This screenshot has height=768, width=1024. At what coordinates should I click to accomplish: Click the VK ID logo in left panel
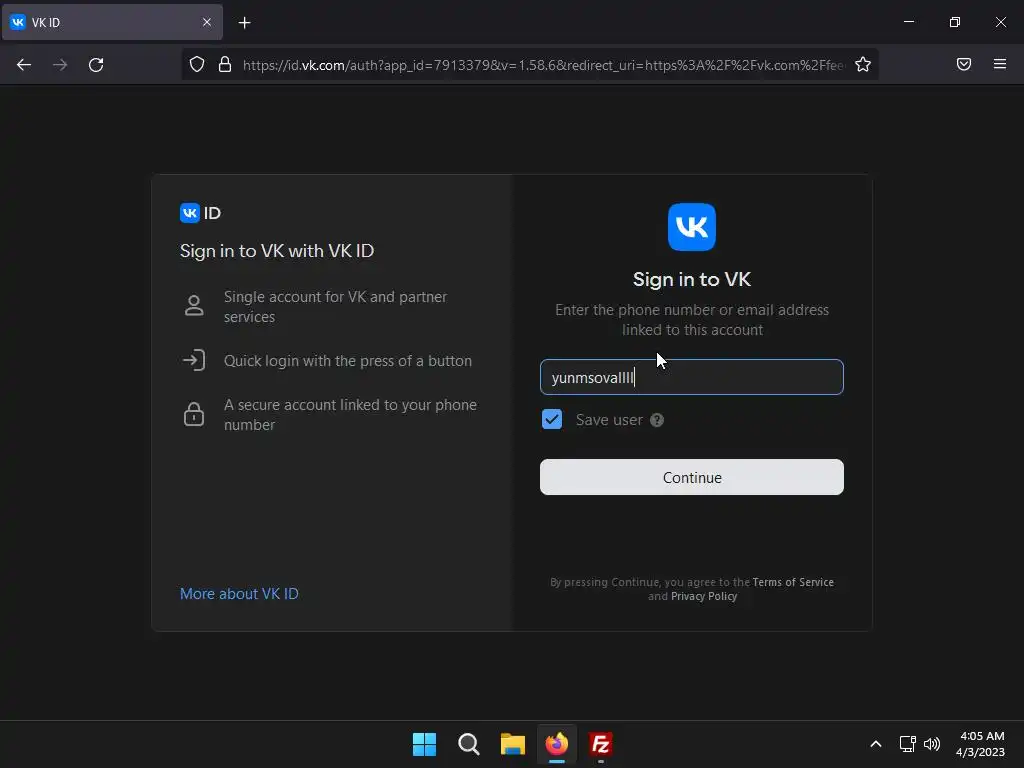coord(200,213)
